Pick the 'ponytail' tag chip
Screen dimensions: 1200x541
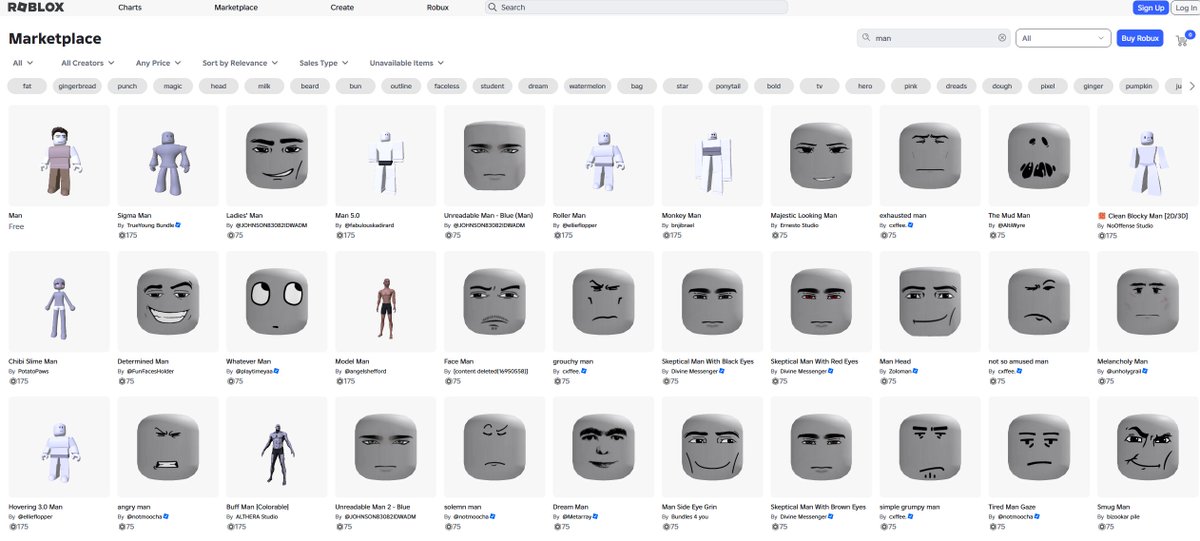coord(729,86)
